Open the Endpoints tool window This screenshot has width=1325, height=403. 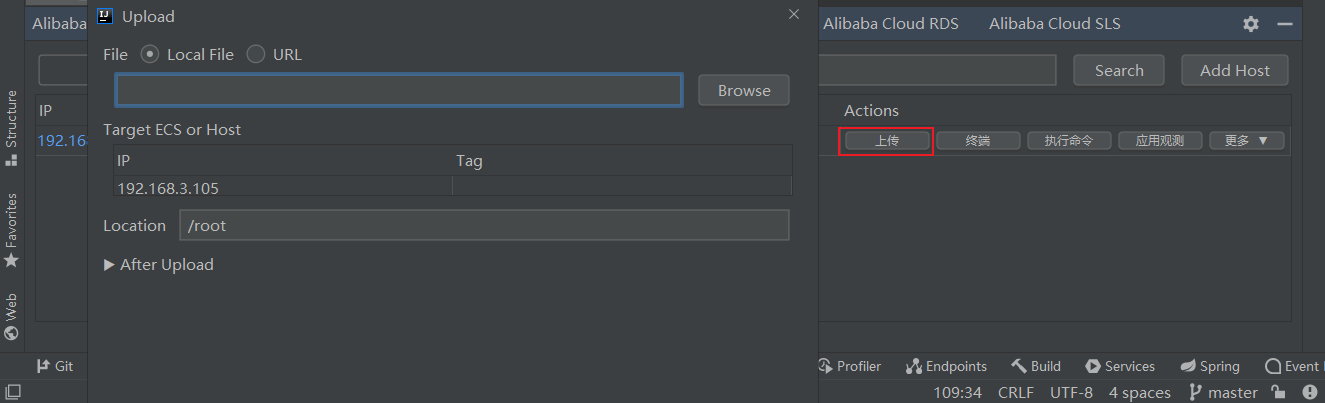tap(946, 366)
